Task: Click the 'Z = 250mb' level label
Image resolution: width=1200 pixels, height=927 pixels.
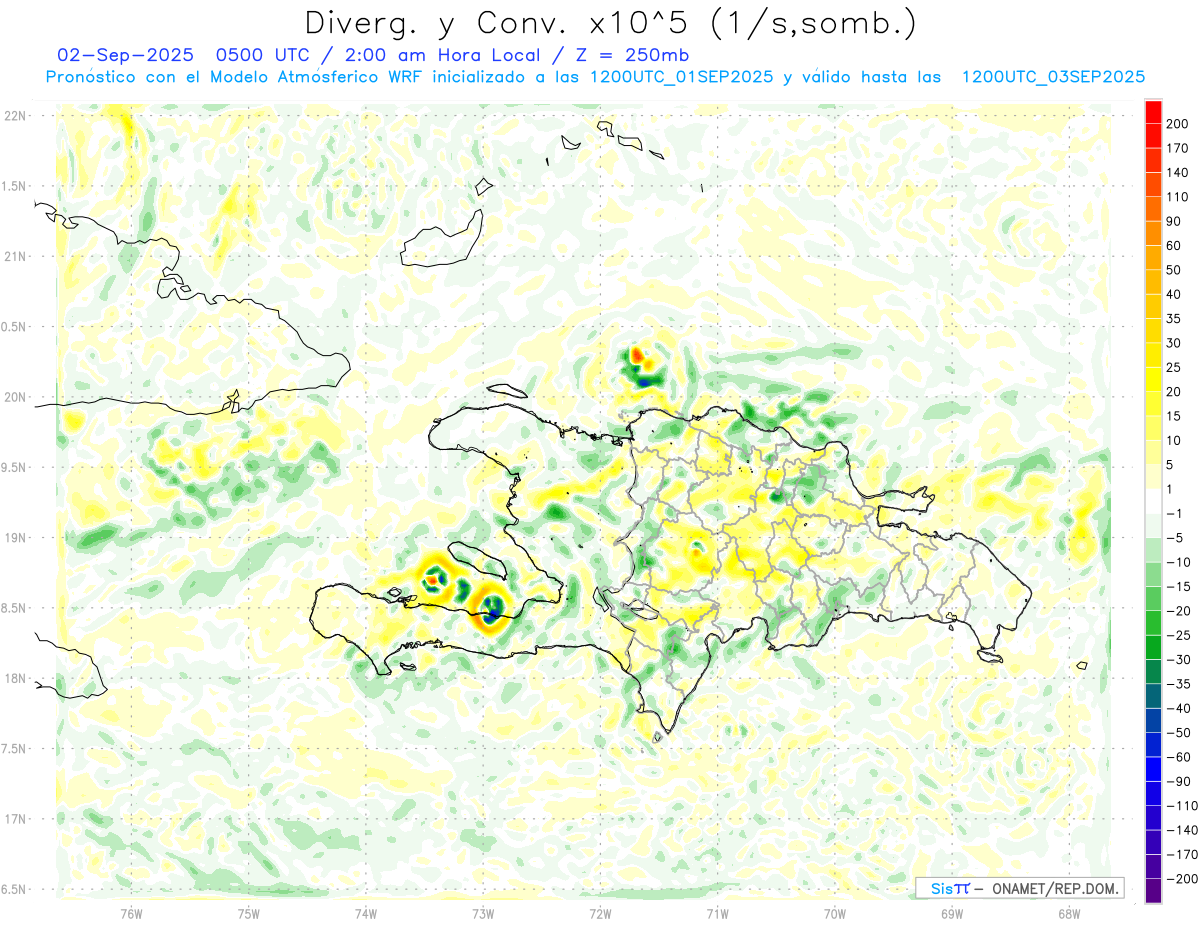Action: click(633, 55)
